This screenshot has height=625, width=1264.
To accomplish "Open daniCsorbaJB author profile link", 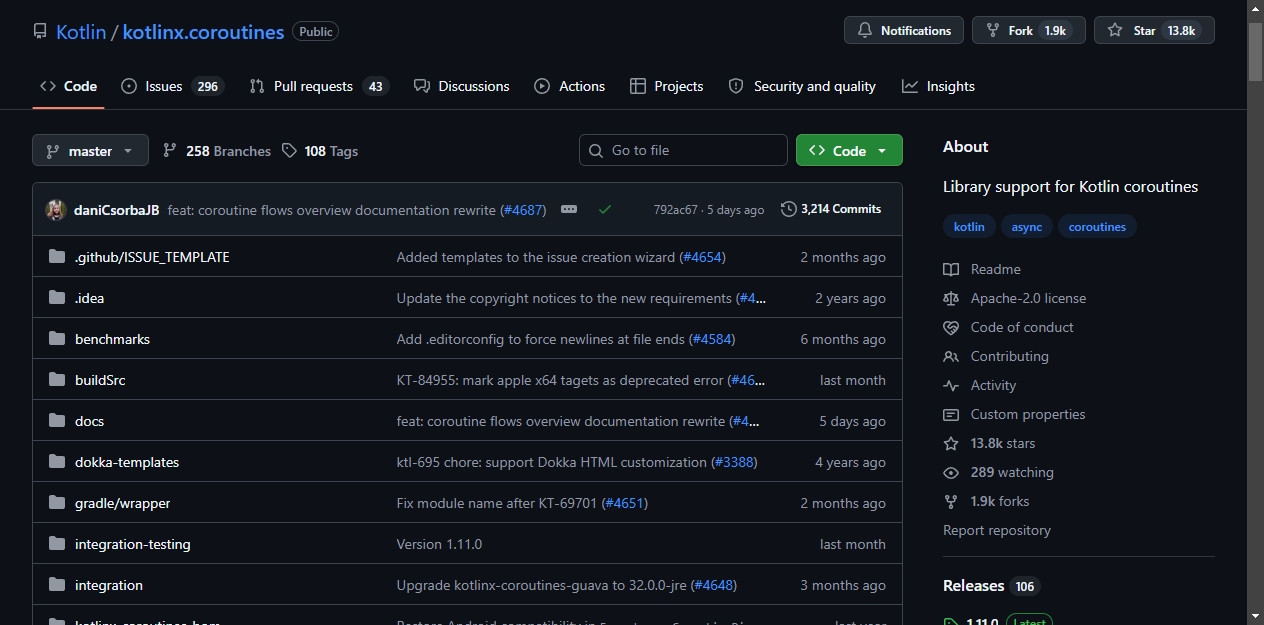I will pos(117,210).
